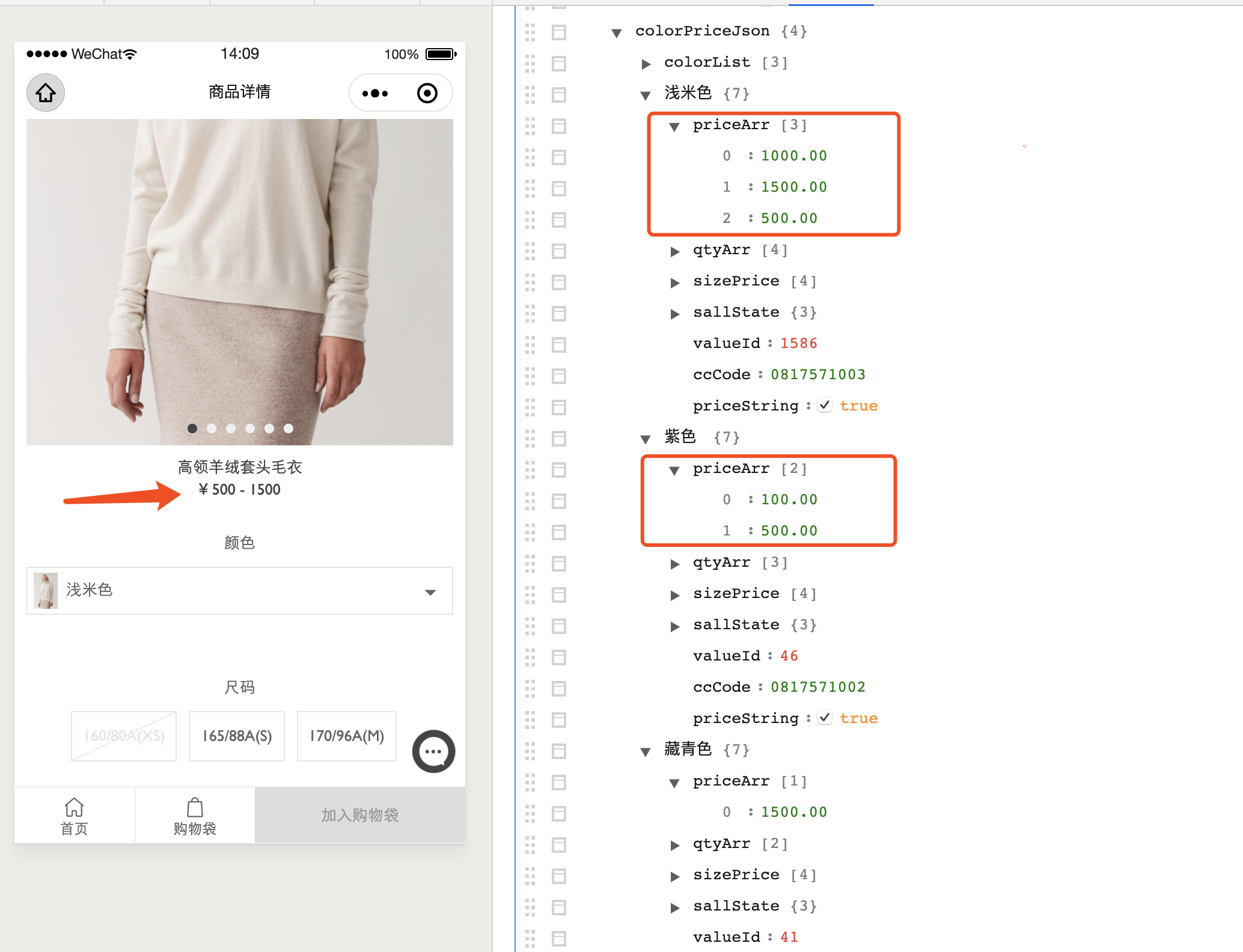Click the 加入购物袋 add to bag button
Viewport: 1243px width, 952px height.
(359, 815)
